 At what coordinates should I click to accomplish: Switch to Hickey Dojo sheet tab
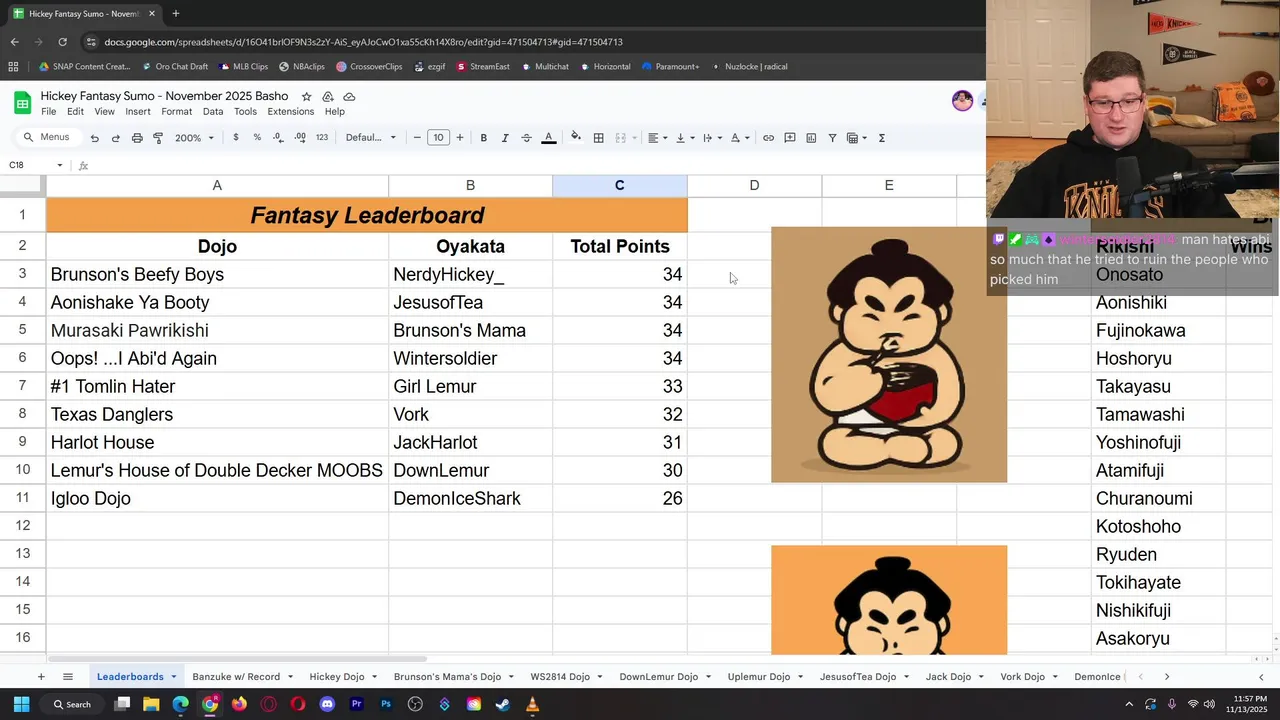point(337,677)
